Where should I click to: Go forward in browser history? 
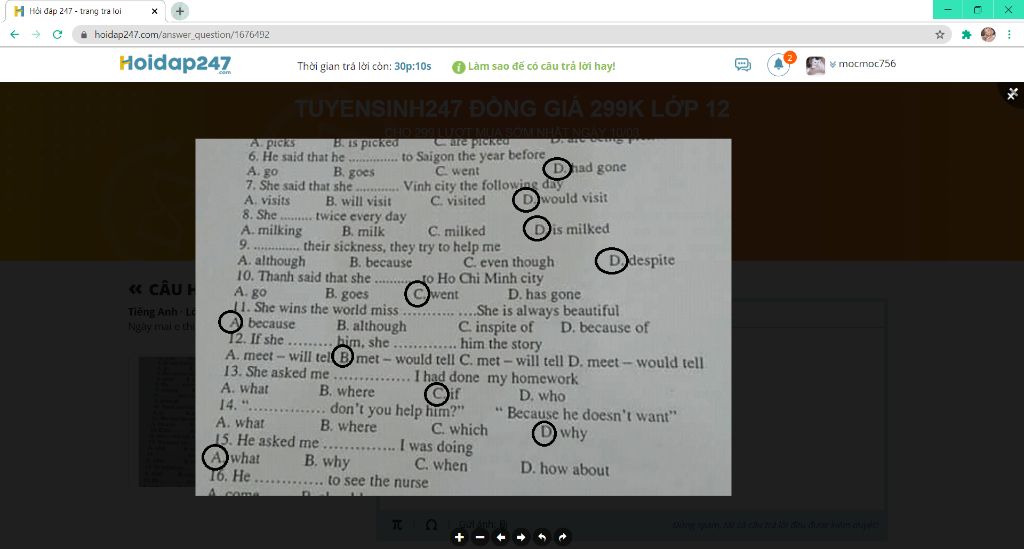coord(36,35)
